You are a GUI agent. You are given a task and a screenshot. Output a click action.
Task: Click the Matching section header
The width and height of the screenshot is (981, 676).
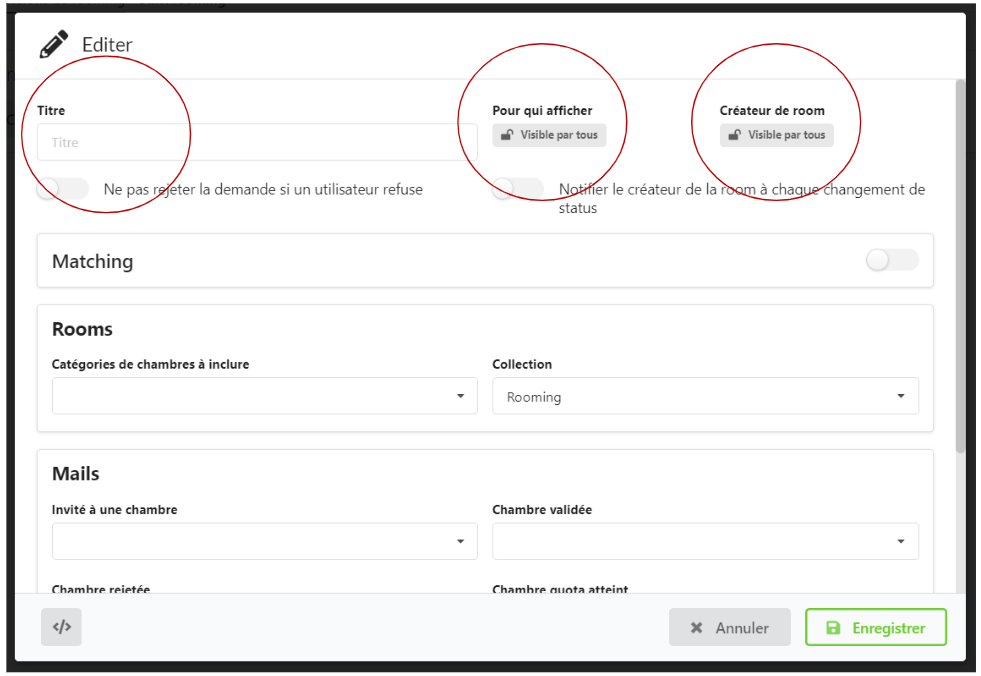(92, 261)
